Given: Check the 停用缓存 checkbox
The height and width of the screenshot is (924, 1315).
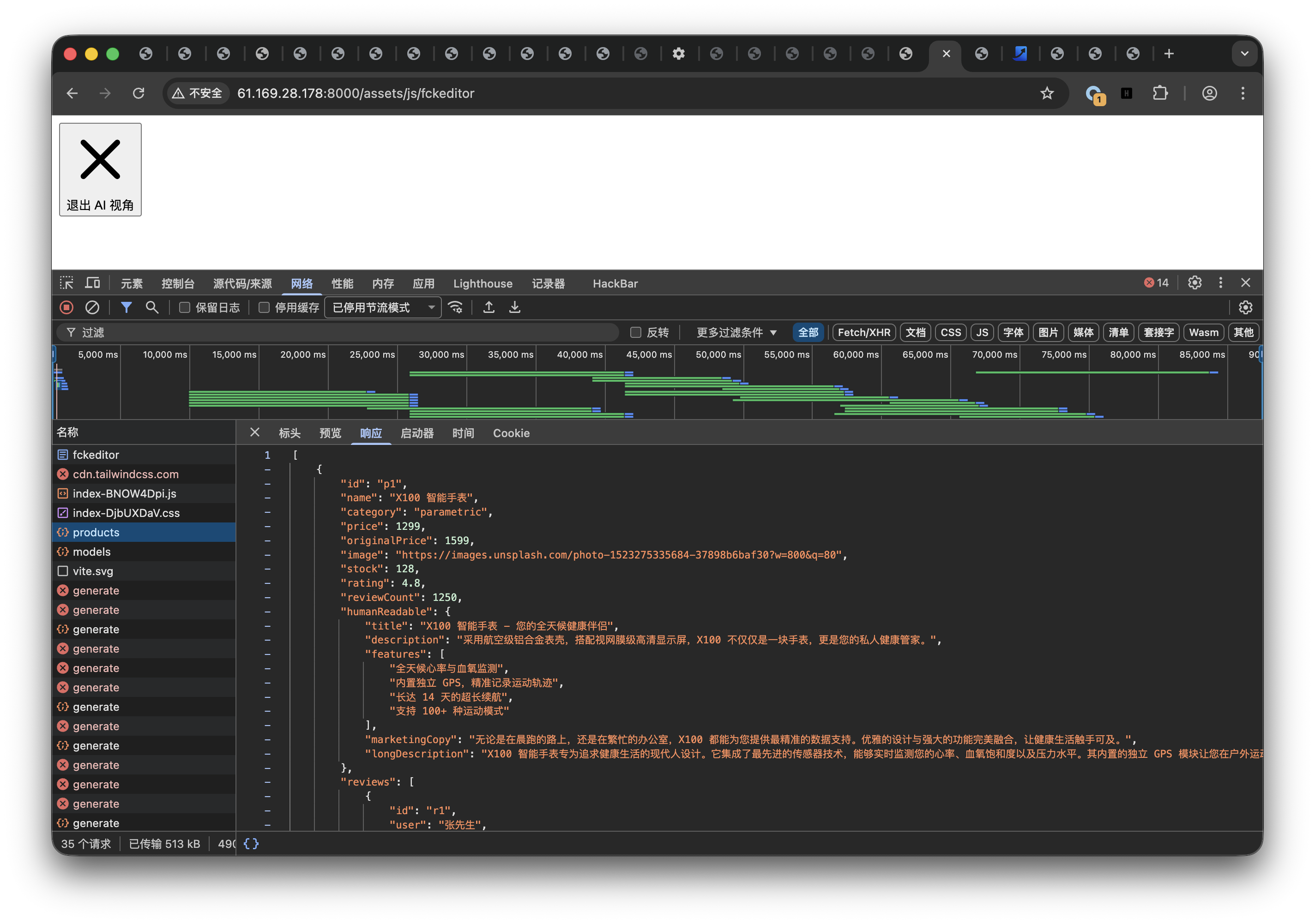Looking at the screenshot, I should click(264, 307).
